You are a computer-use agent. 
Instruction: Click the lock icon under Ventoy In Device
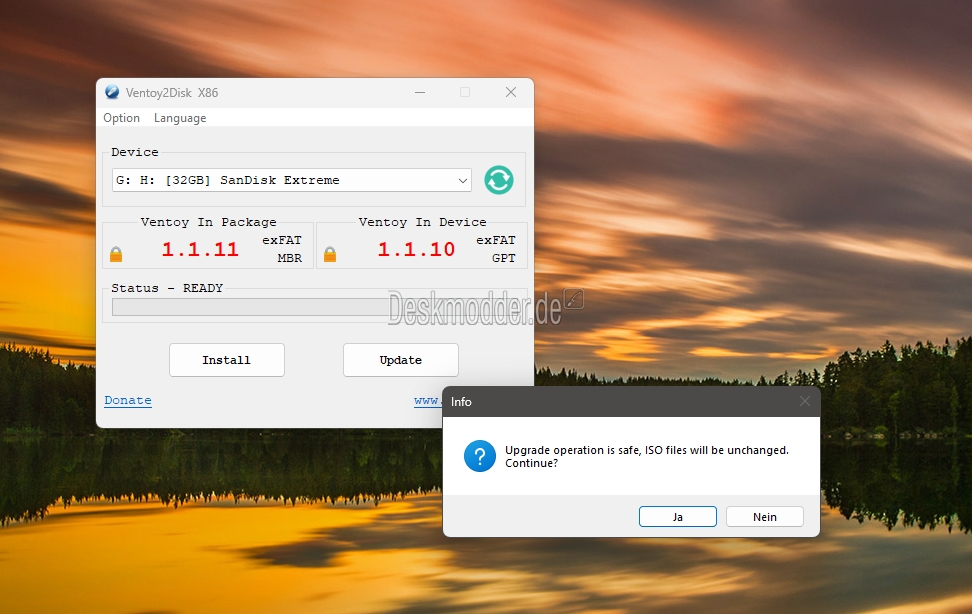pyautogui.click(x=330, y=254)
